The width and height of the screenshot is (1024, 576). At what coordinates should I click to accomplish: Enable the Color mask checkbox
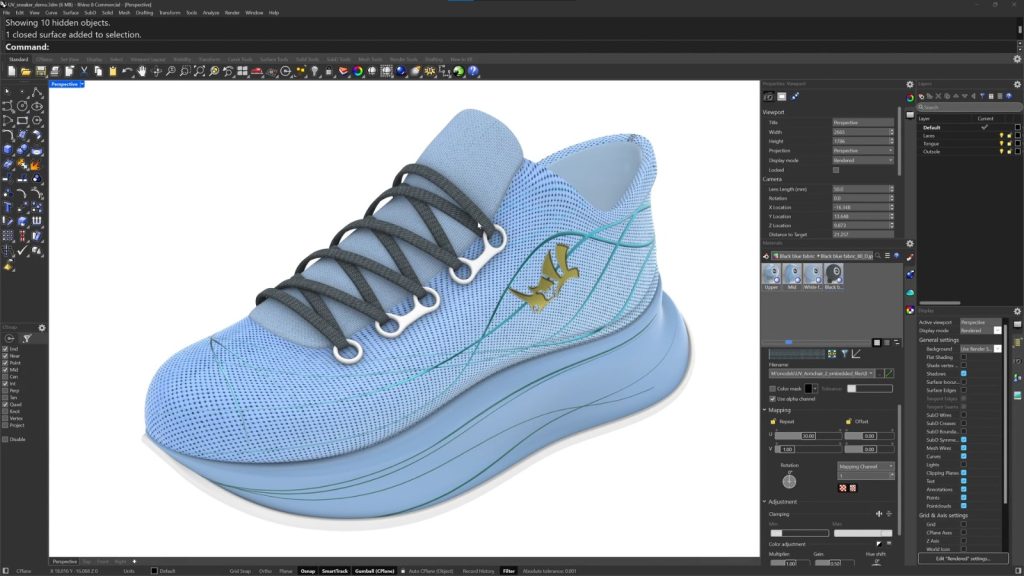point(773,389)
